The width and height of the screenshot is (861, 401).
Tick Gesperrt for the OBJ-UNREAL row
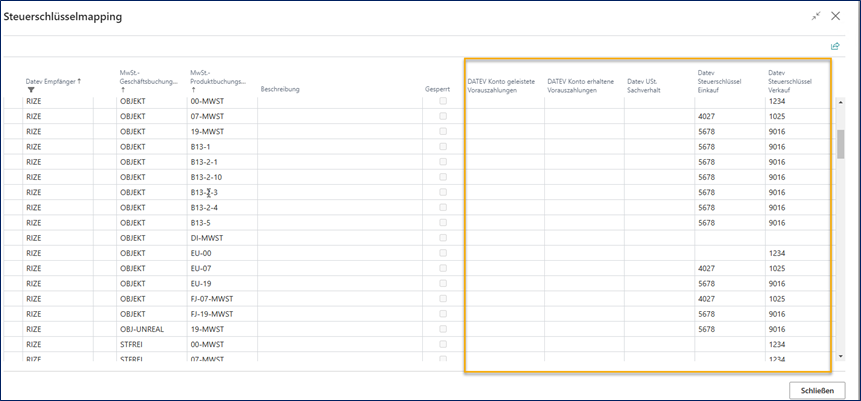coord(443,328)
